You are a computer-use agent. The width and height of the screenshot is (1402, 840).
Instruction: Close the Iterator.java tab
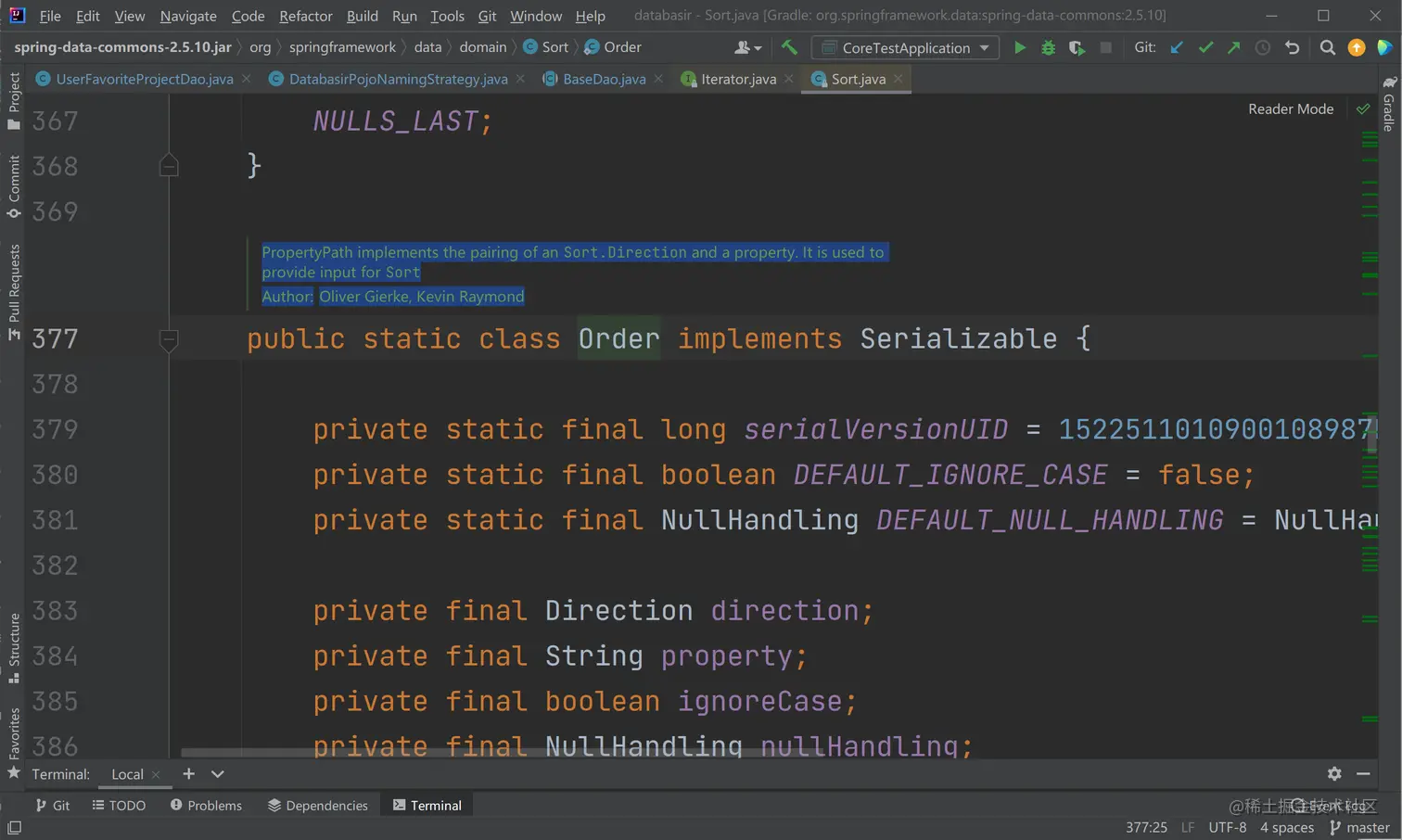[789, 79]
